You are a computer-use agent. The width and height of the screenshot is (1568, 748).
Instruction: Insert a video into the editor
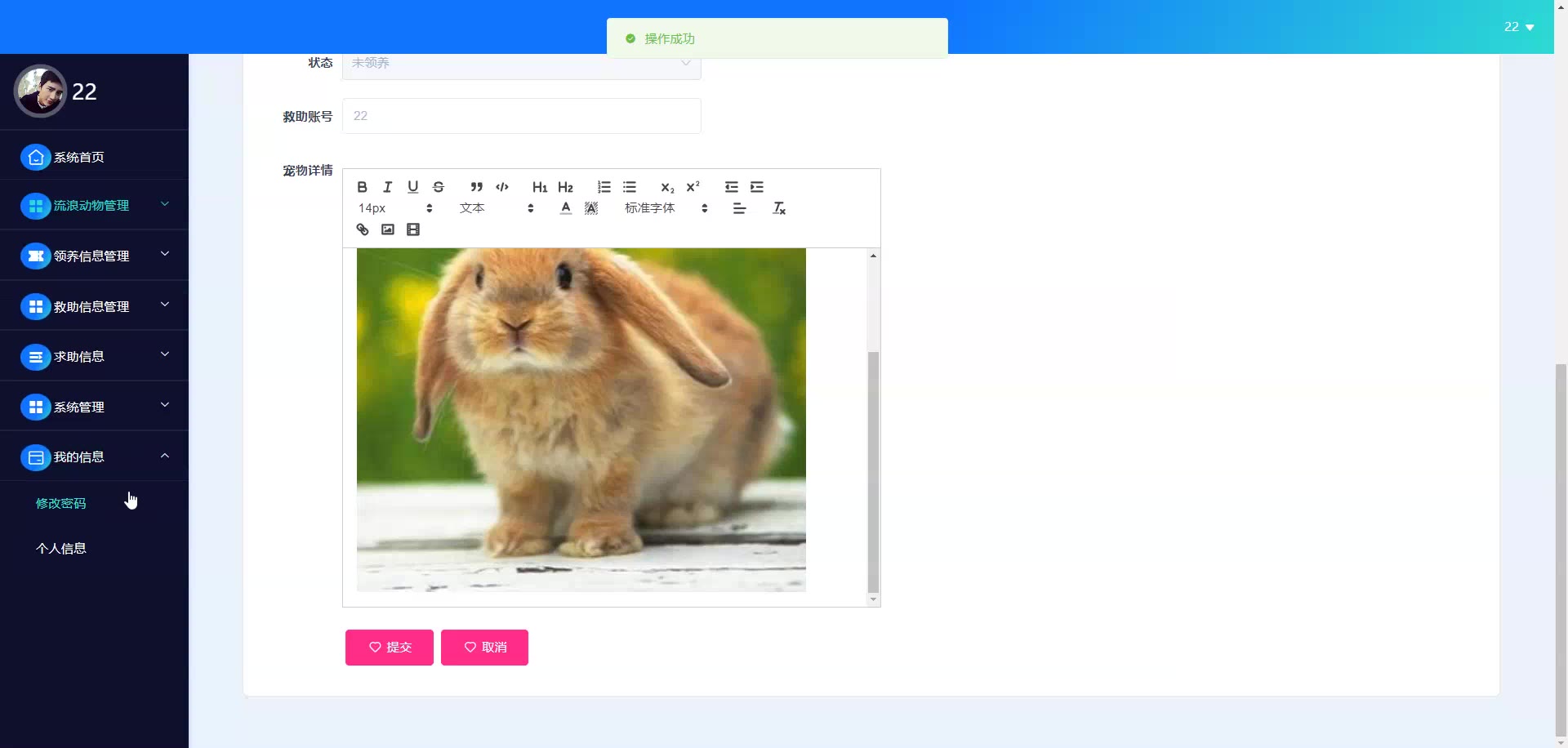coord(413,229)
